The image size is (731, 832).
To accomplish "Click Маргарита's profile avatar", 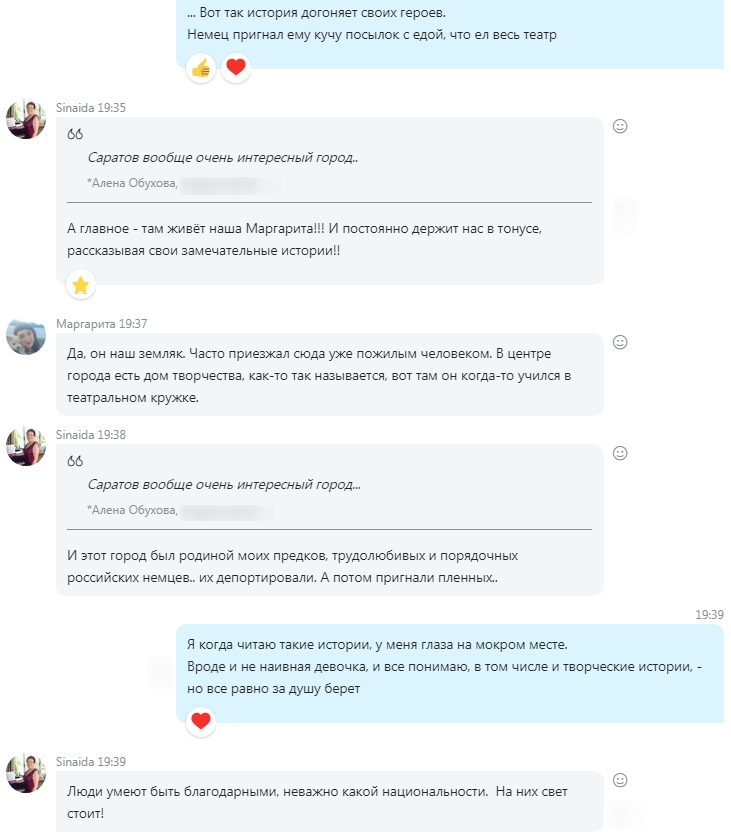I will 26,336.
